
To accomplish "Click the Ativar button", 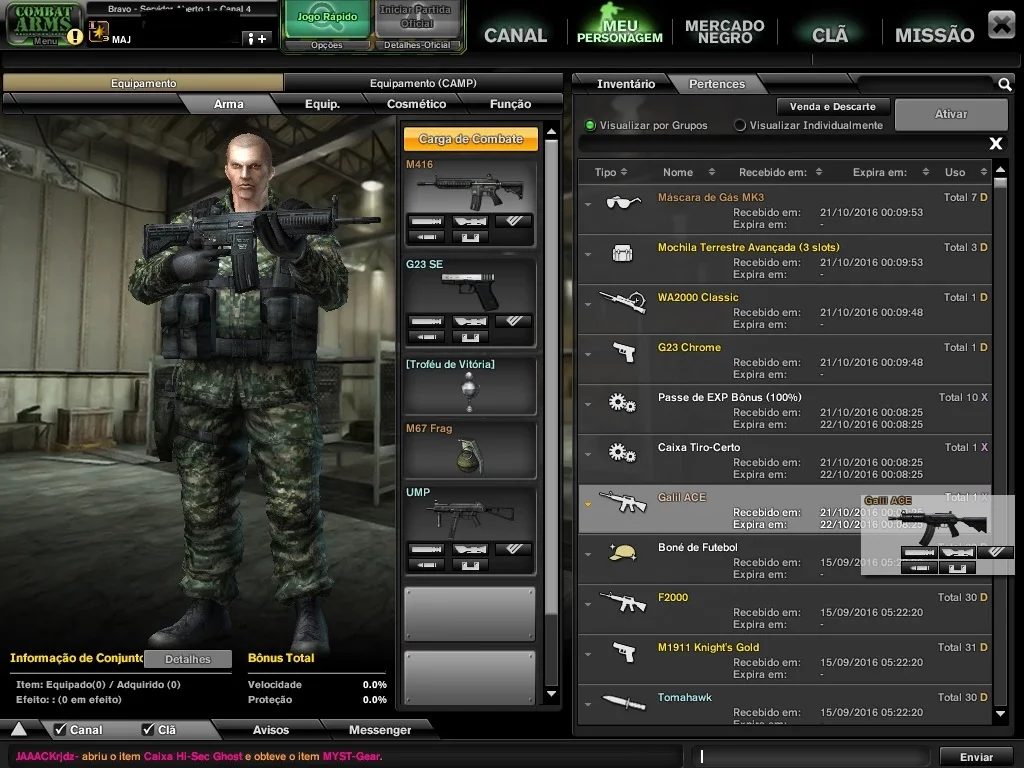I will coord(951,114).
